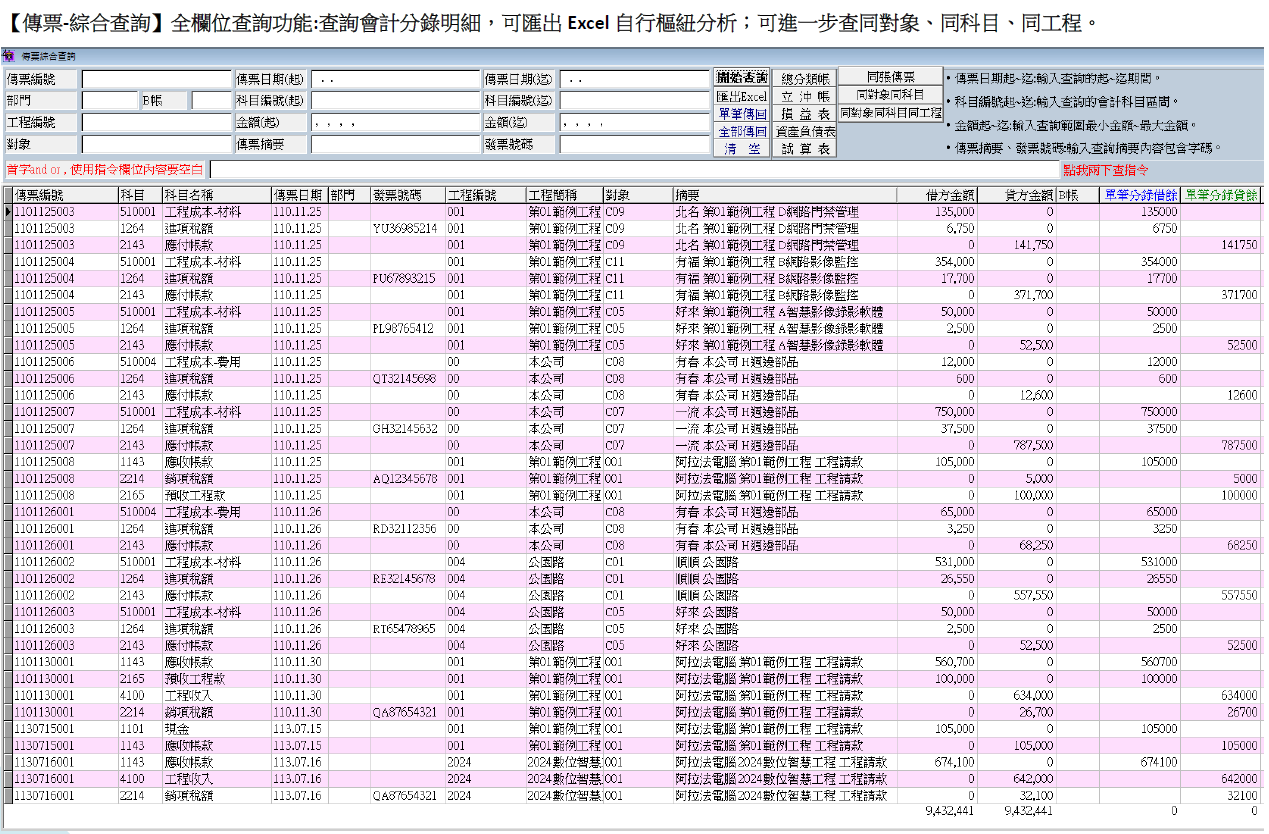The image size is (1269, 834).
Task: Focus the 工程編號 input field in the query form
Action: click(x=157, y=122)
